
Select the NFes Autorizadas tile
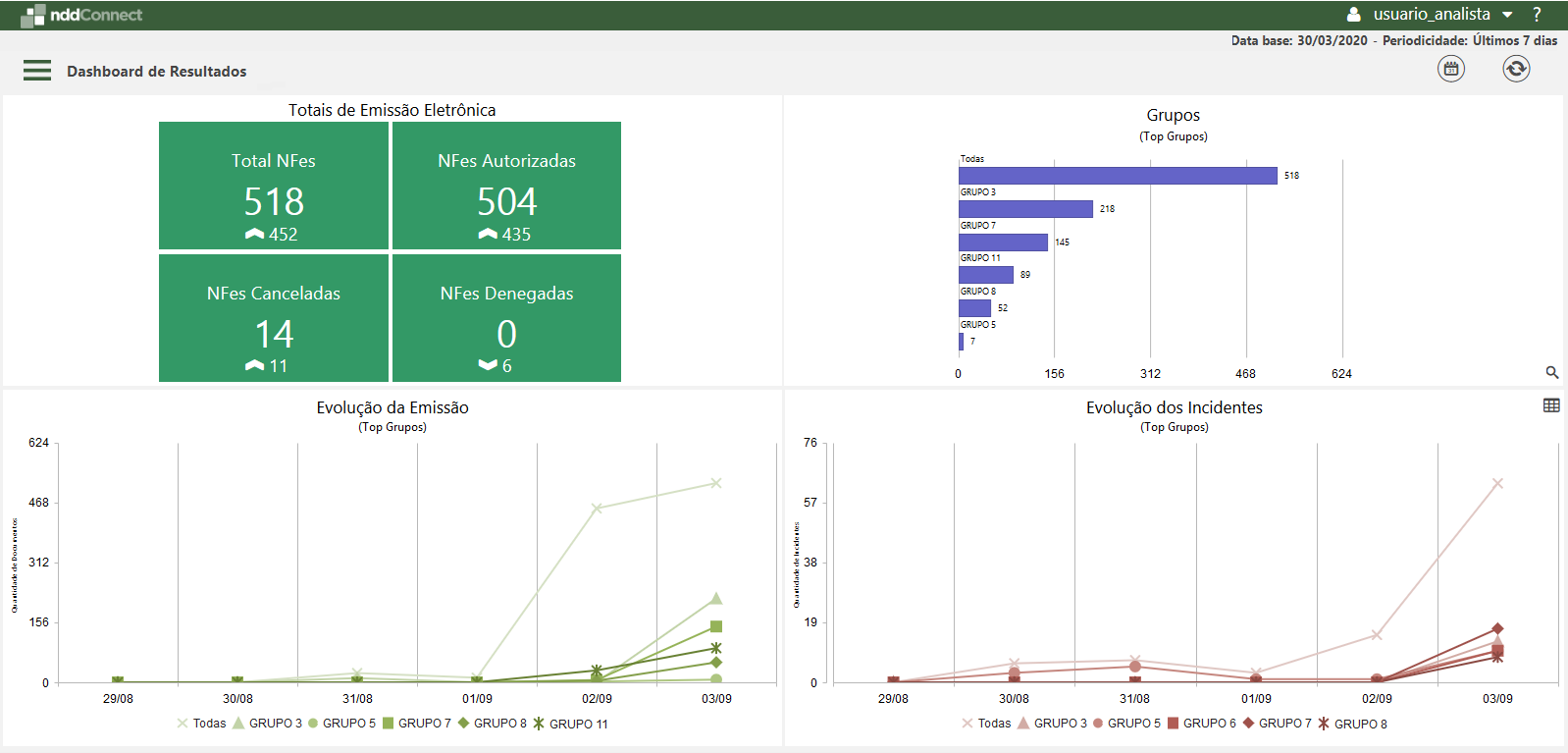(x=506, y=186)
